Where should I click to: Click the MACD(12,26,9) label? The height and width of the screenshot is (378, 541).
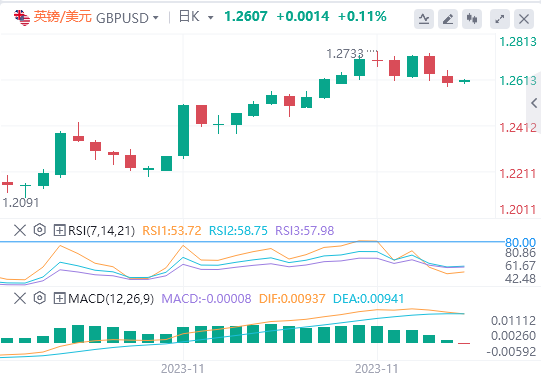111,299
